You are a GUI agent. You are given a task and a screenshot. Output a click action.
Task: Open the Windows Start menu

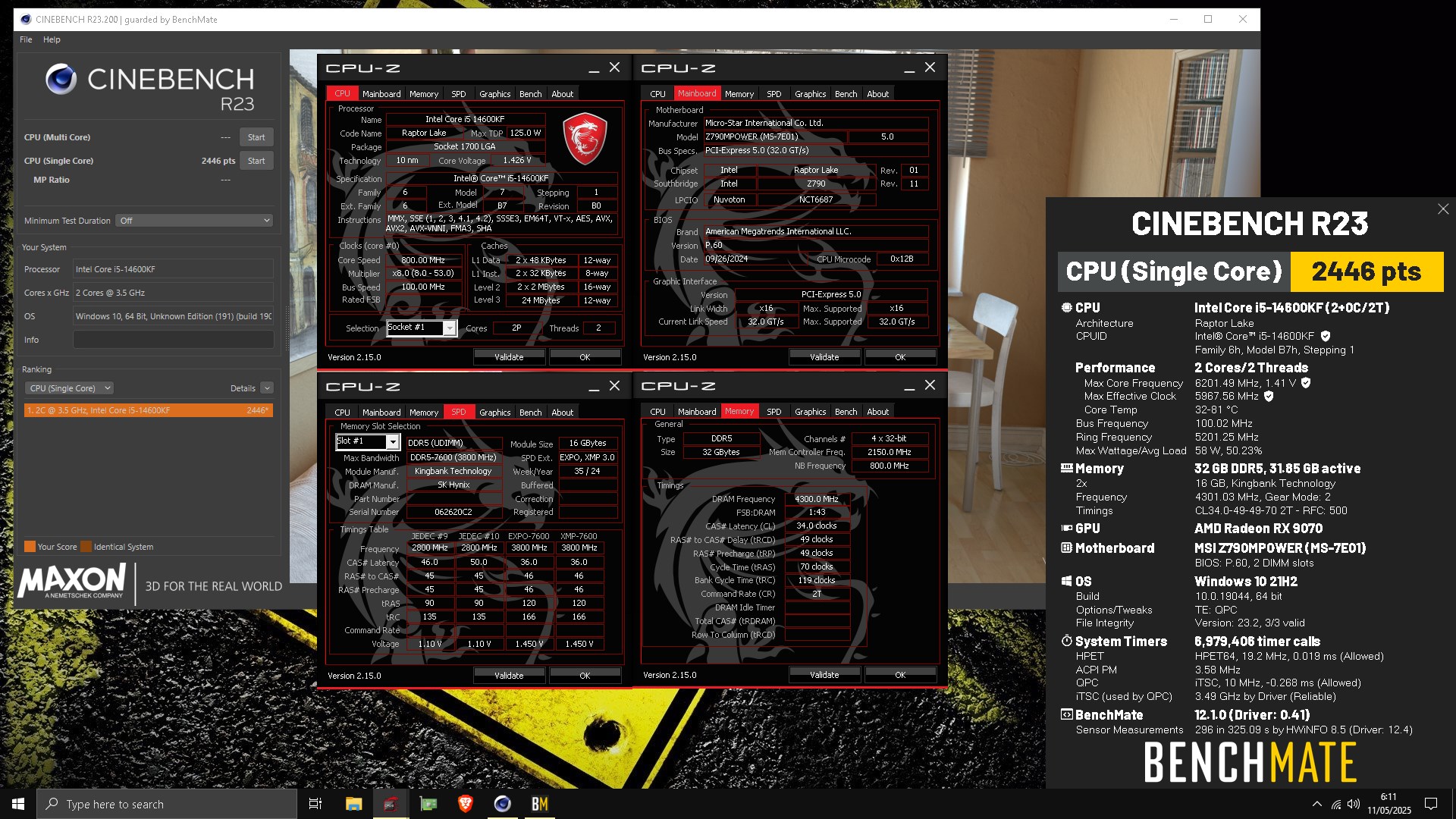click(18, 804)
